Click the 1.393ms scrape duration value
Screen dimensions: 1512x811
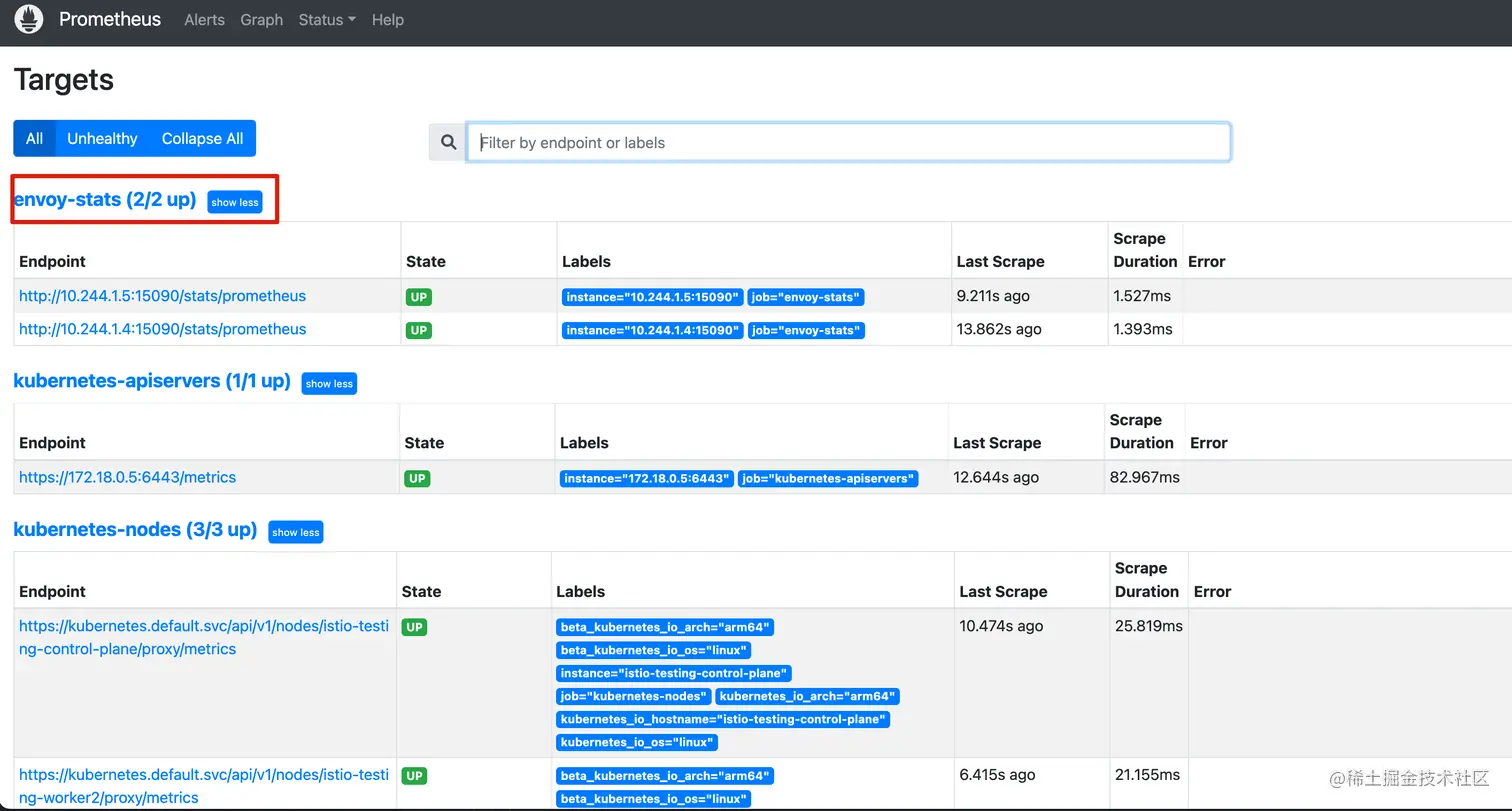click(1143, 329)
